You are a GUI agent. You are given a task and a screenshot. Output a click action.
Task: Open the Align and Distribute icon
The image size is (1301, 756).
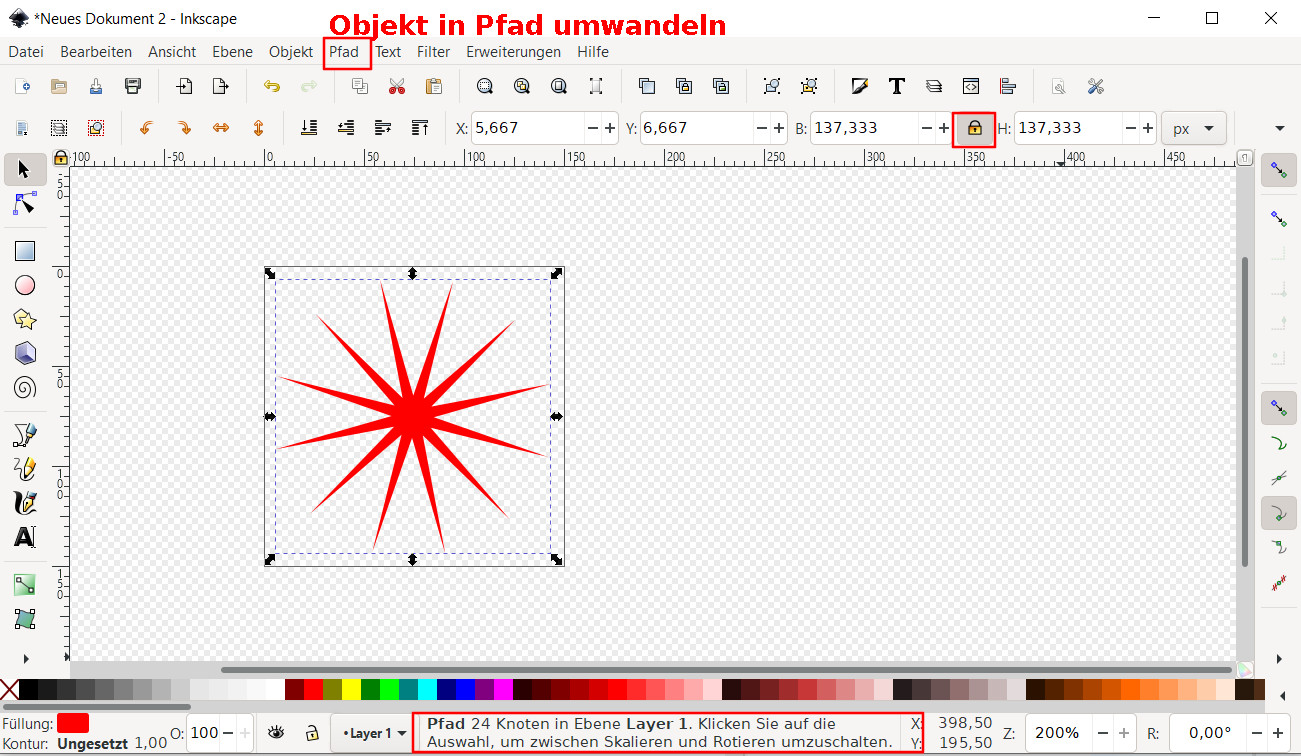pyautogui.click(x=1008, y=86)
